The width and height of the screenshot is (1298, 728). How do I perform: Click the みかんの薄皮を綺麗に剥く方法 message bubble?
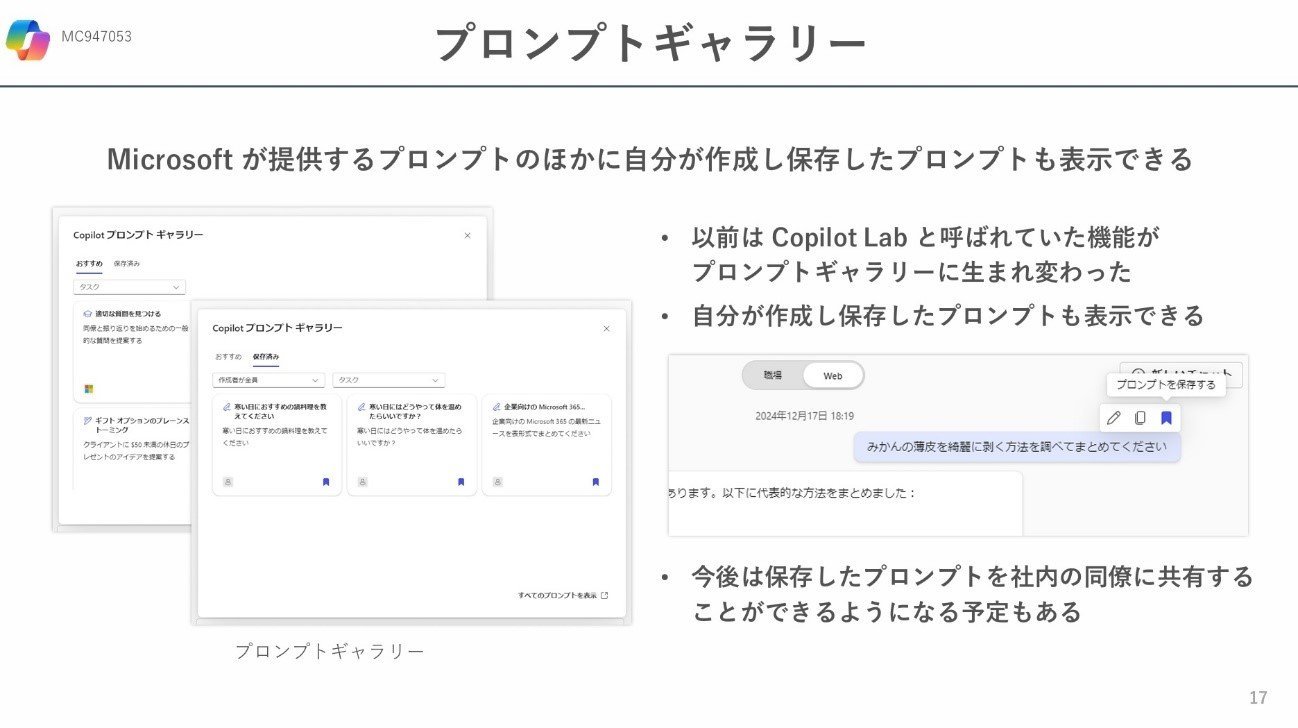click(x=1017, y=447)
